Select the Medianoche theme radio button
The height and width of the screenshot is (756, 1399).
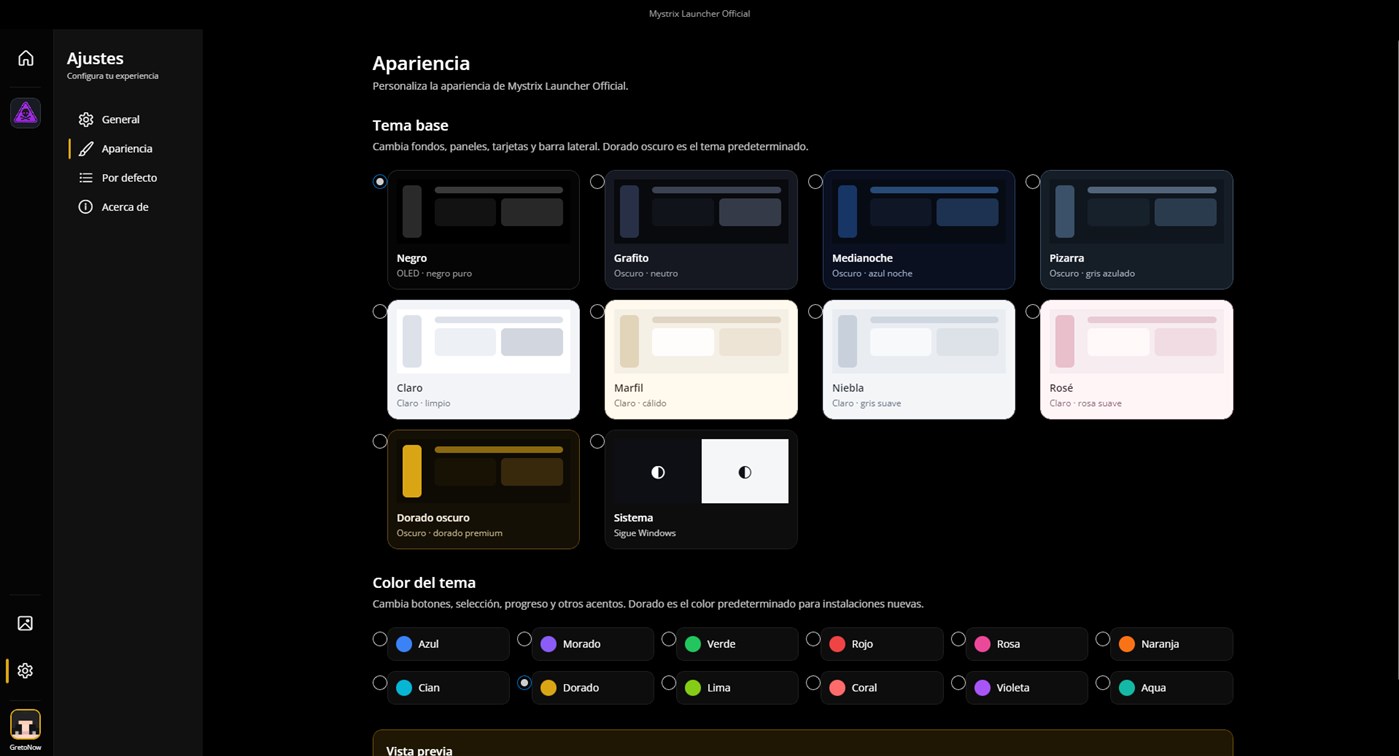(x=815, y=182)
